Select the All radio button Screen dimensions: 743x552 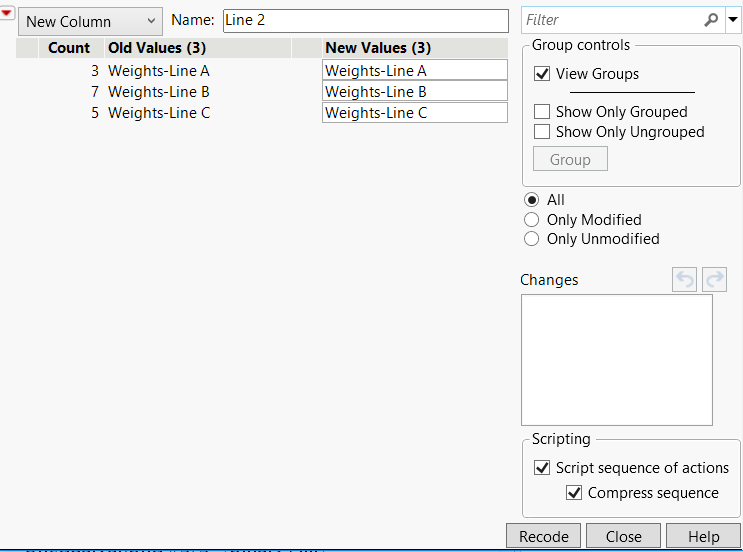tap(533, 200)
